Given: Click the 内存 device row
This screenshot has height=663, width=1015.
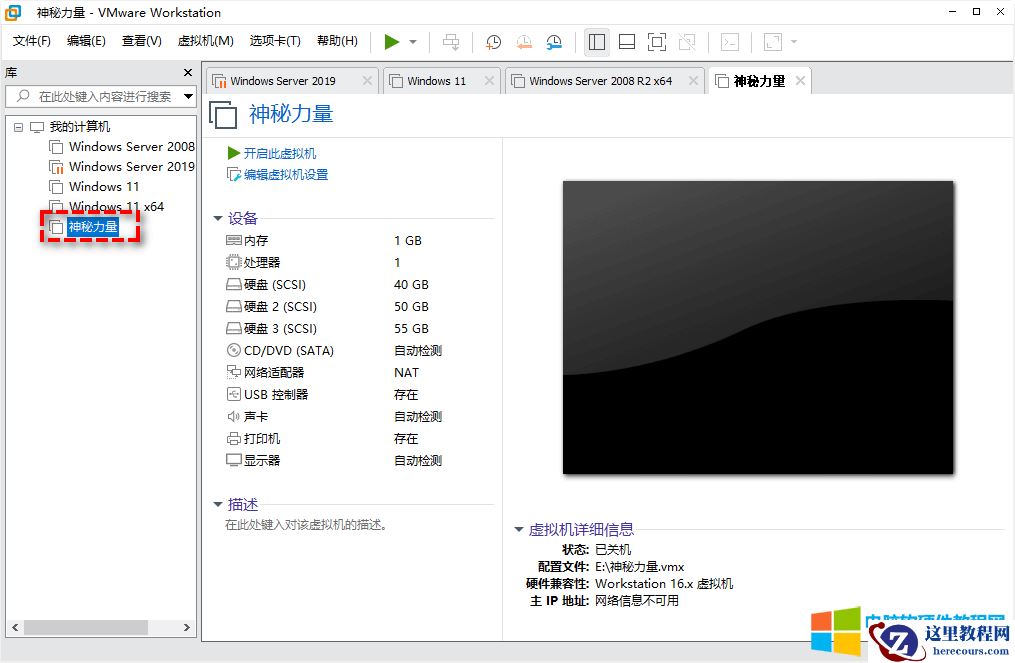Looking at the screenshot, I should coord(324,241).
